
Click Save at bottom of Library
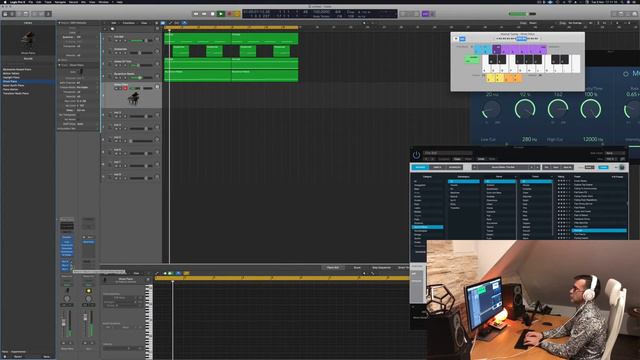(x=47, y=357)
